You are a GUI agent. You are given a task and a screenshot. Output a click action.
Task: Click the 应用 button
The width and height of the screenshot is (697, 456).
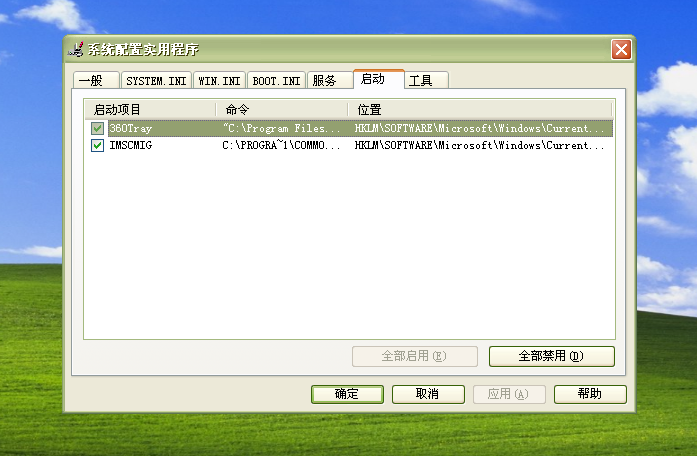pyautogui.click(x=509, y=394)
